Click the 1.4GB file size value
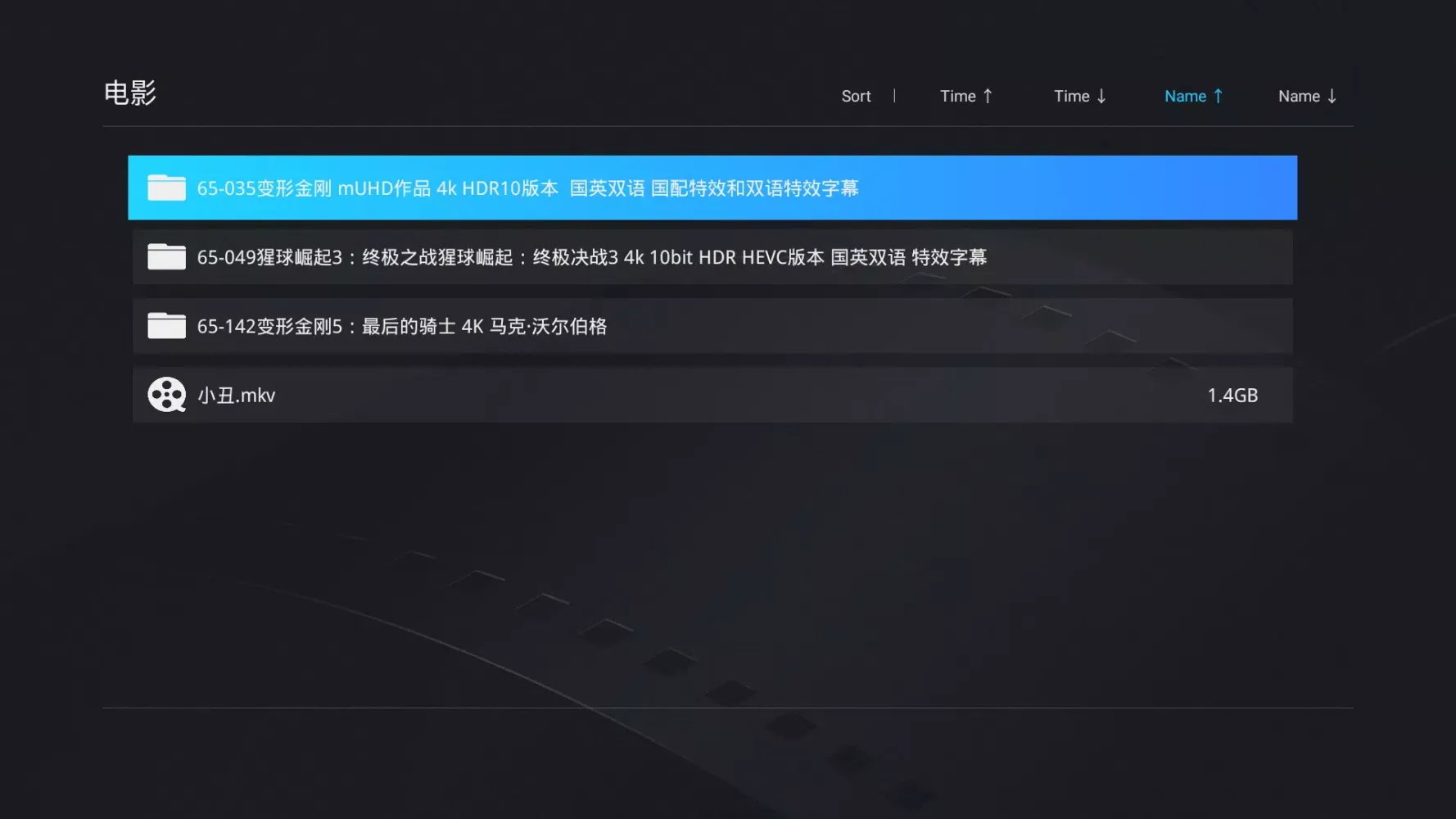Viewport: 1456px width, 819px height. [x=1232, y=396]
